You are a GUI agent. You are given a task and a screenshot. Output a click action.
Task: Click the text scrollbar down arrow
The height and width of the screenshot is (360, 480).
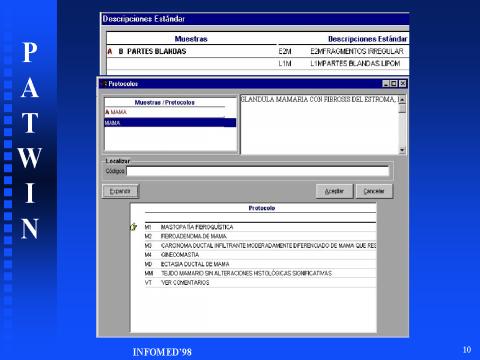[x=402, y=150]
